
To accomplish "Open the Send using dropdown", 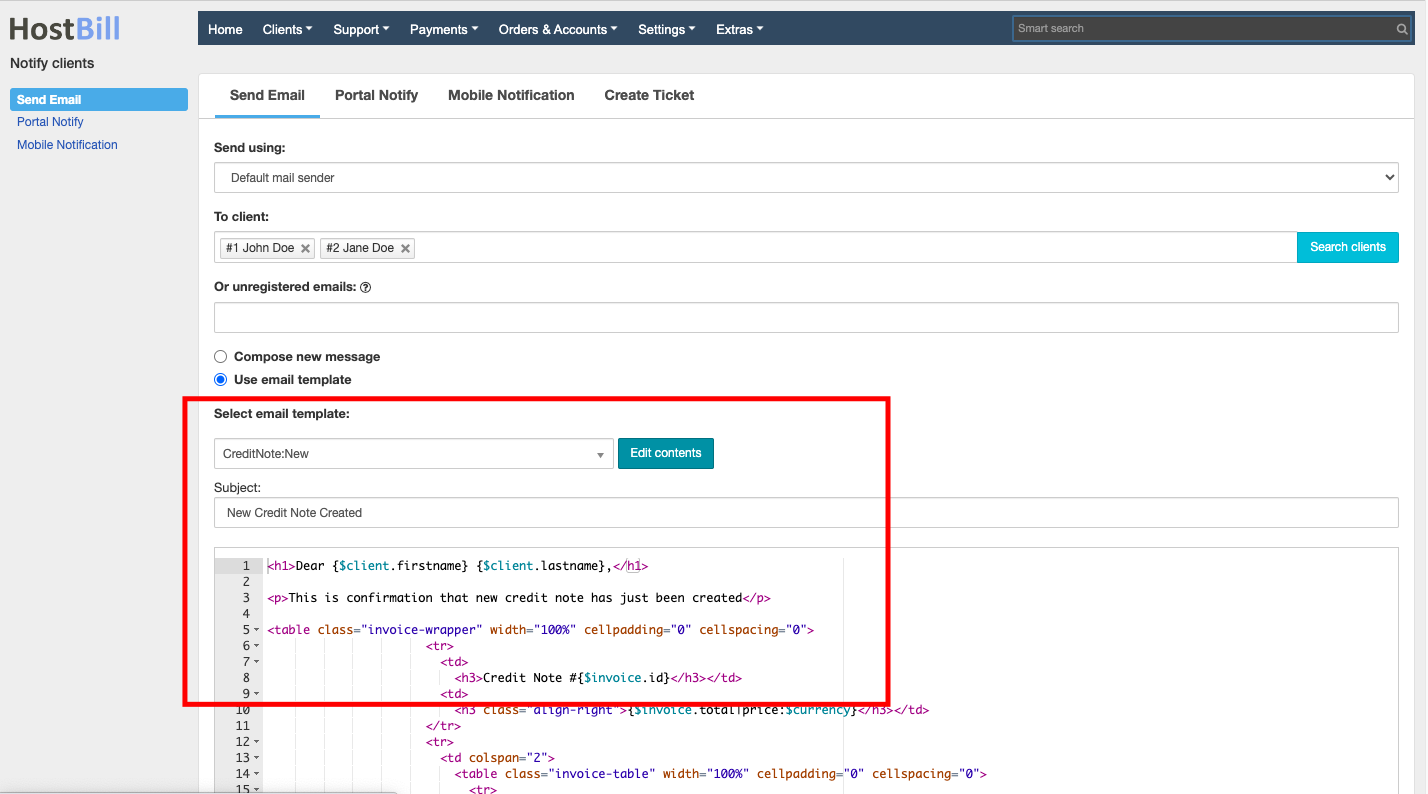I will (805, 177).
